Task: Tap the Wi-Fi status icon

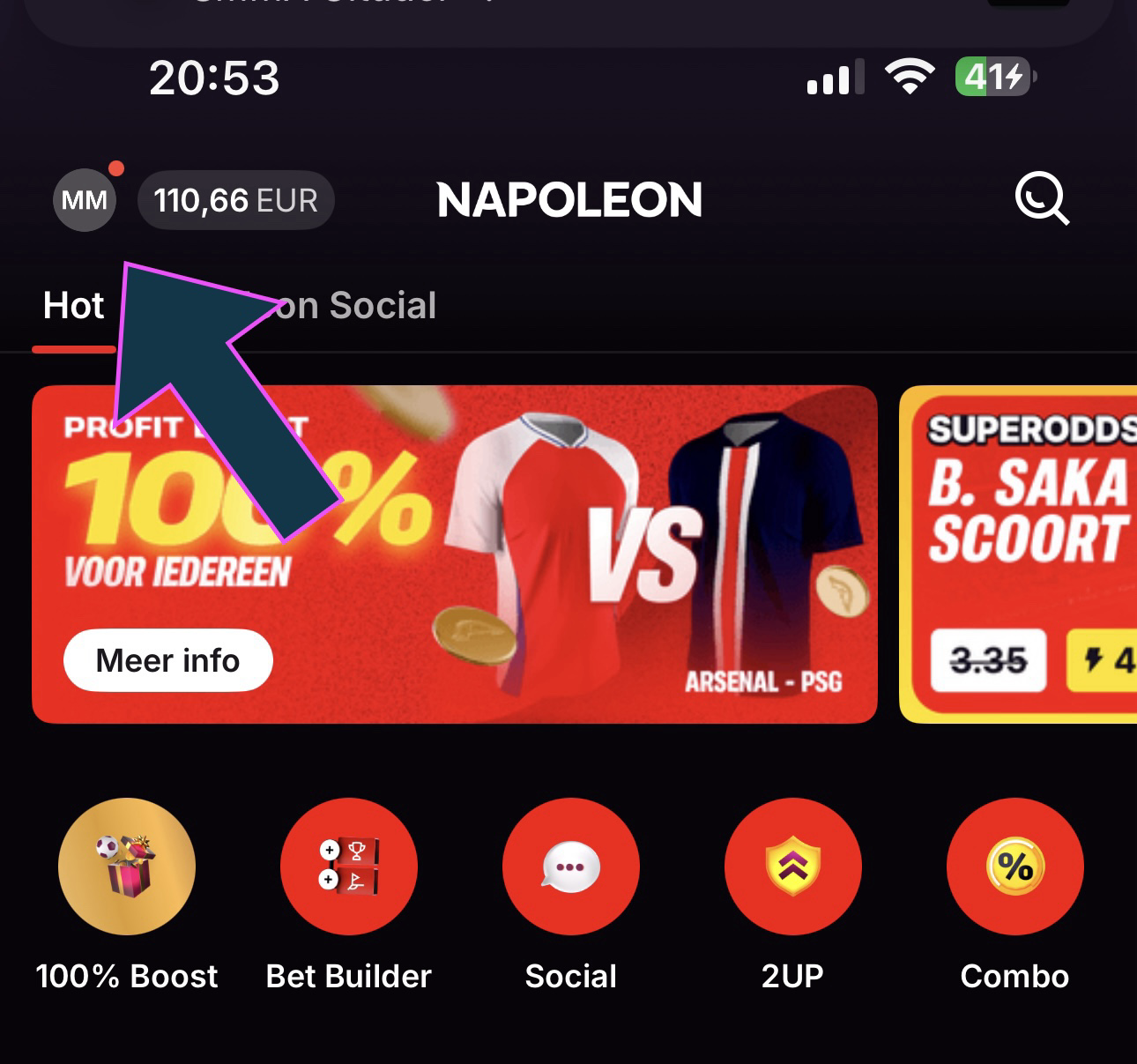Action: tap(910, 77)
